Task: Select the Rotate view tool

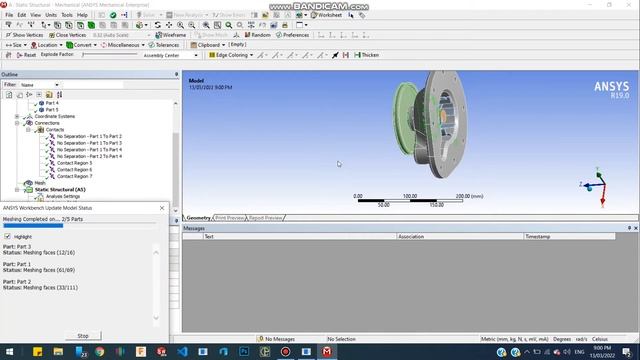Action: click(158, 25)
